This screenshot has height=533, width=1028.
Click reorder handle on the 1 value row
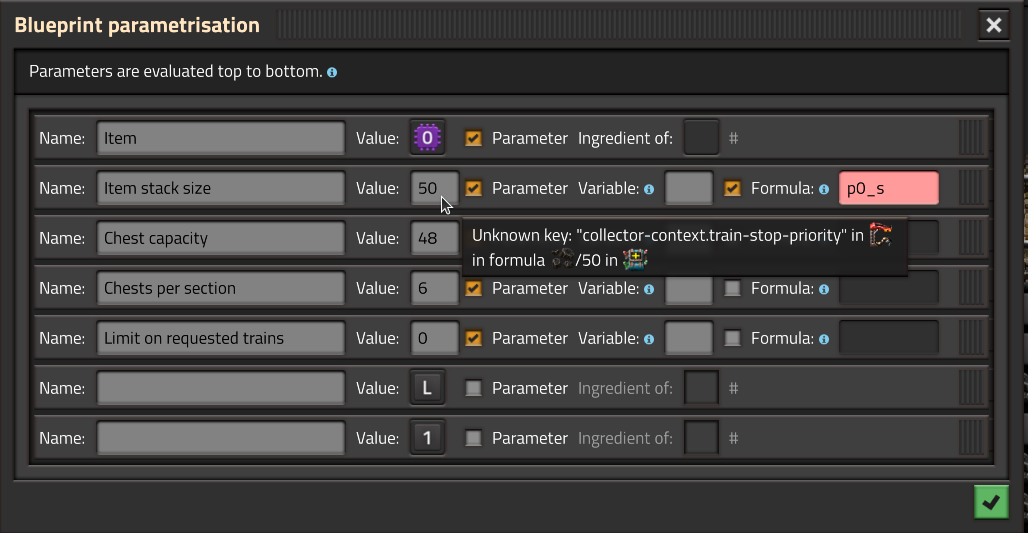[971, 438]
